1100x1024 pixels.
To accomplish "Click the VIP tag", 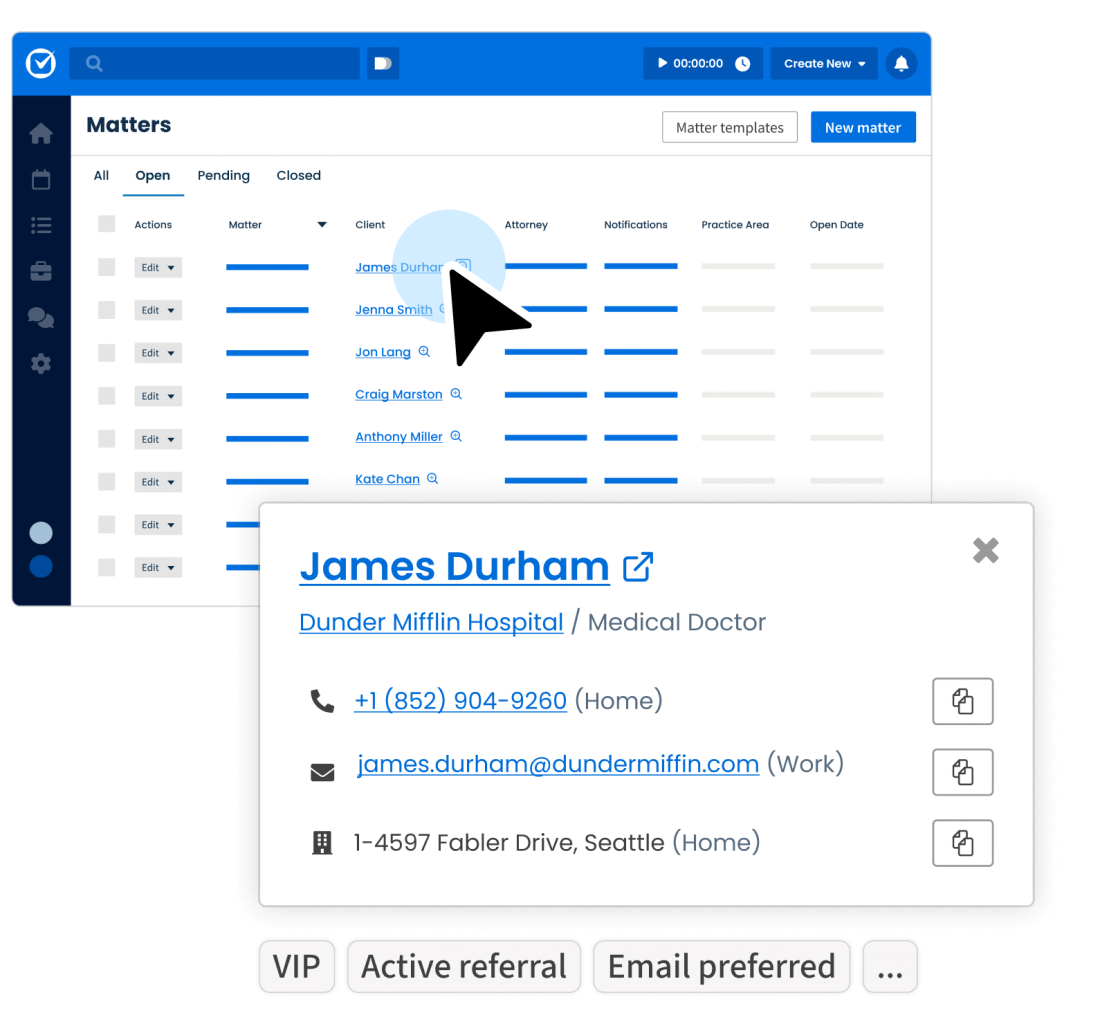I will [x=297, y=966].
